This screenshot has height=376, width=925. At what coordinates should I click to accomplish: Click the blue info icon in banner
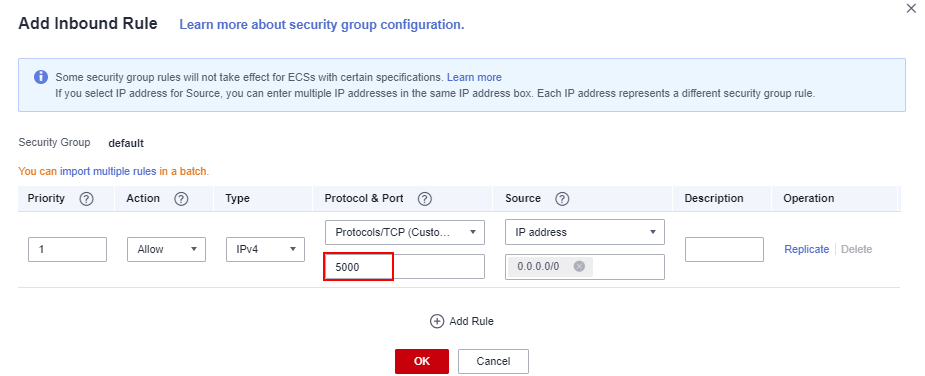point(41,77)
